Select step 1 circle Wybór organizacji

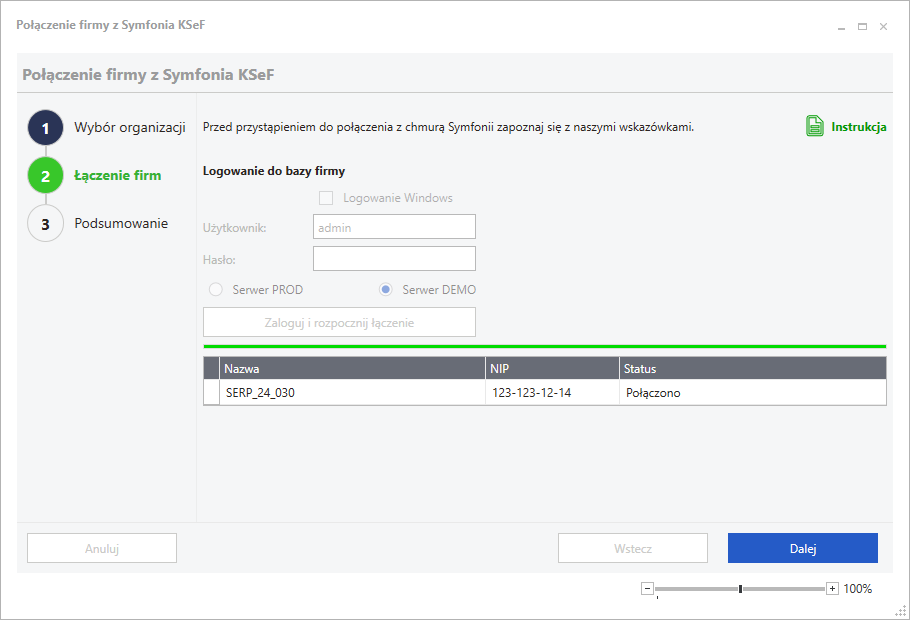(x=45, y=128)
